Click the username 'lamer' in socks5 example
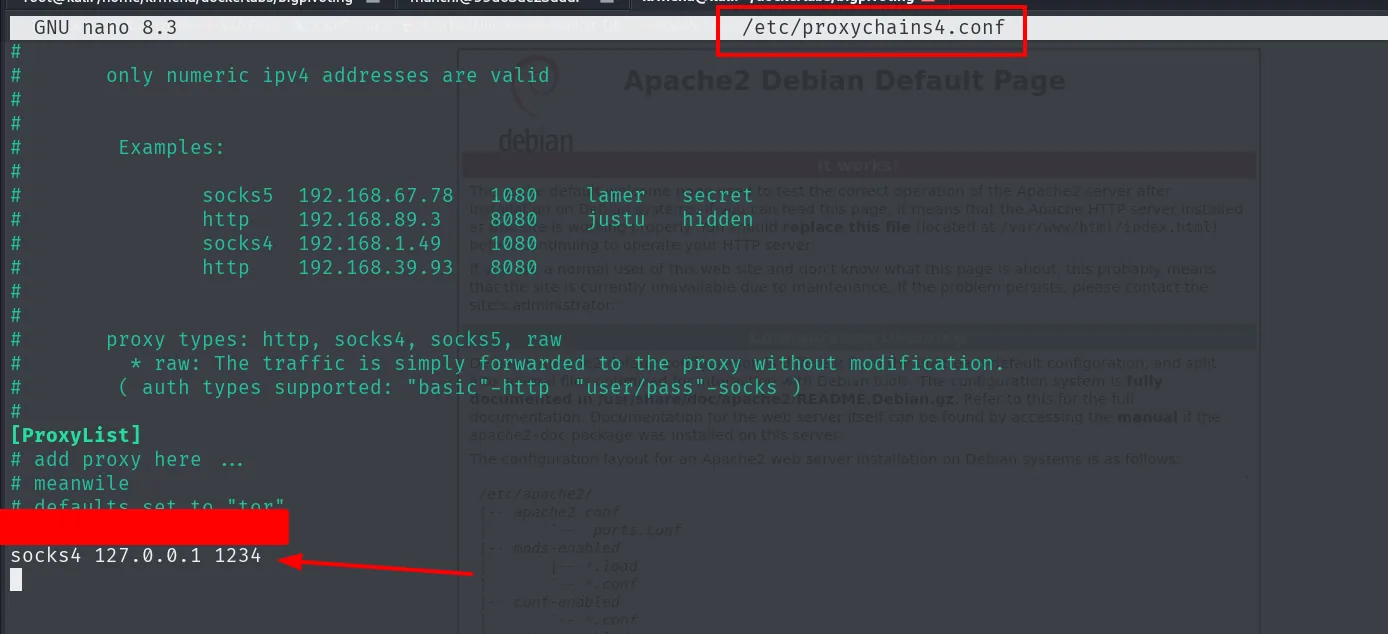This screenshot has width=1388, height=634. 616,195
